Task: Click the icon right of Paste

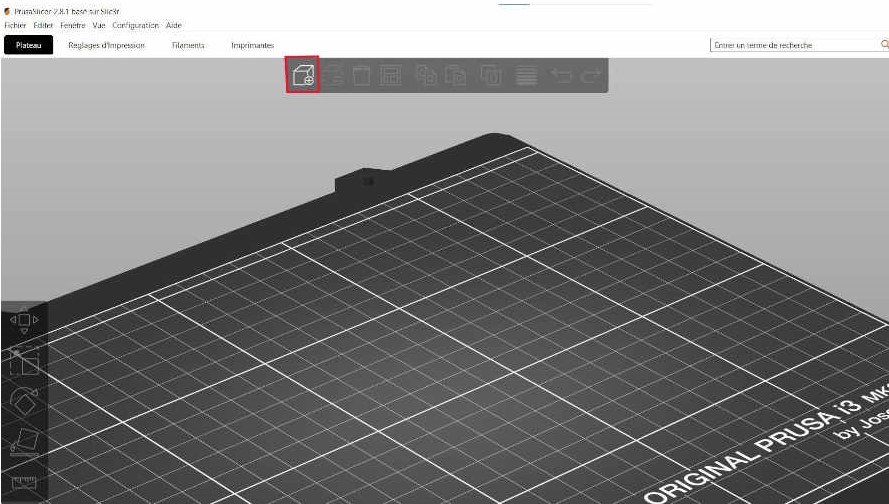Action: pos(491,75)
